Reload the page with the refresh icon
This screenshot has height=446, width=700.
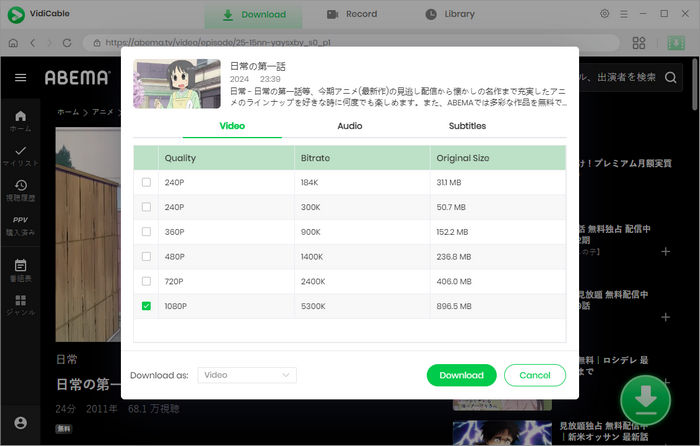point(67,43)
